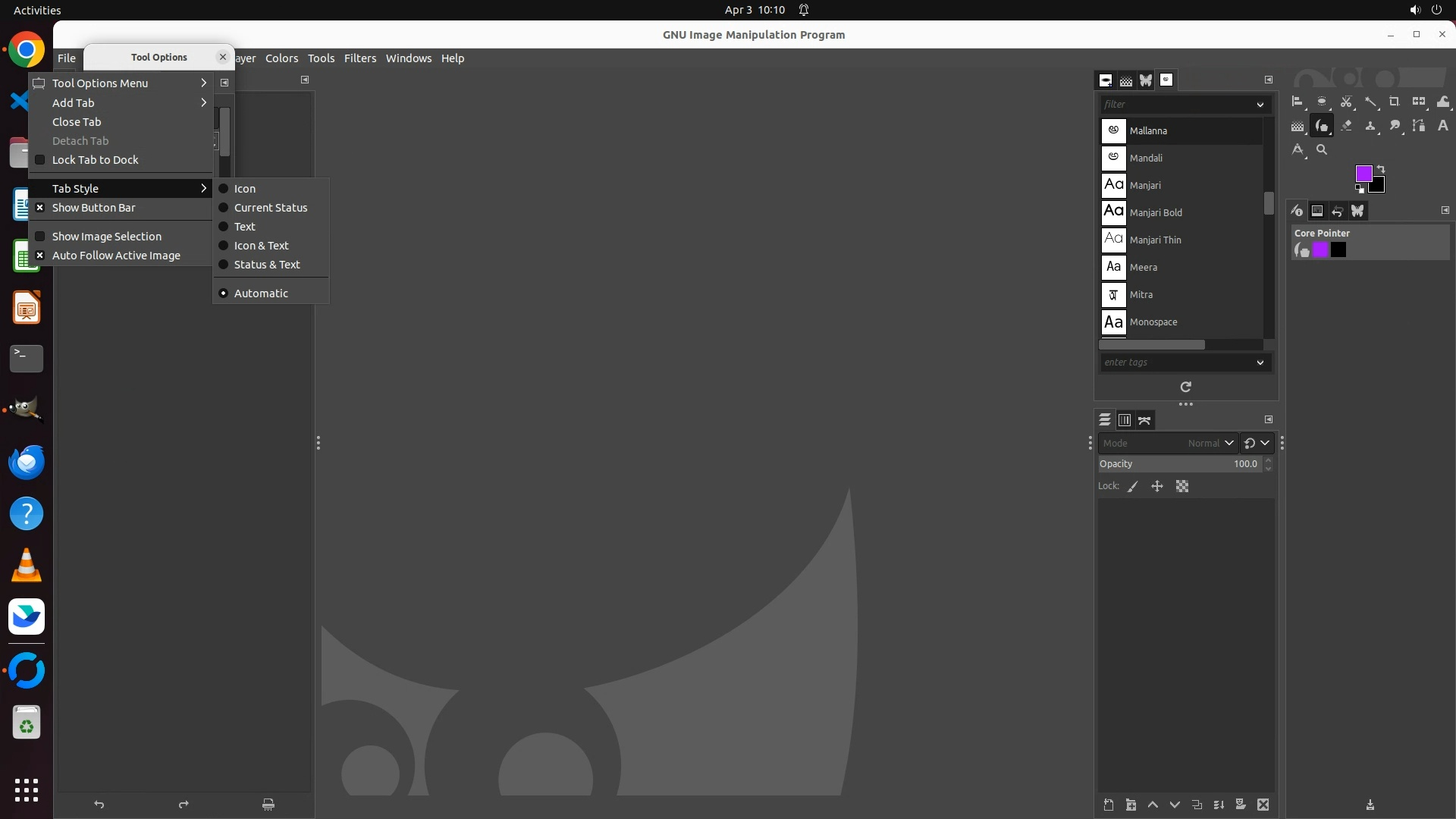Select the Eraser tool in the toolbox
Viewport: 1456px width, 819px height.
tap(1346, 126)
